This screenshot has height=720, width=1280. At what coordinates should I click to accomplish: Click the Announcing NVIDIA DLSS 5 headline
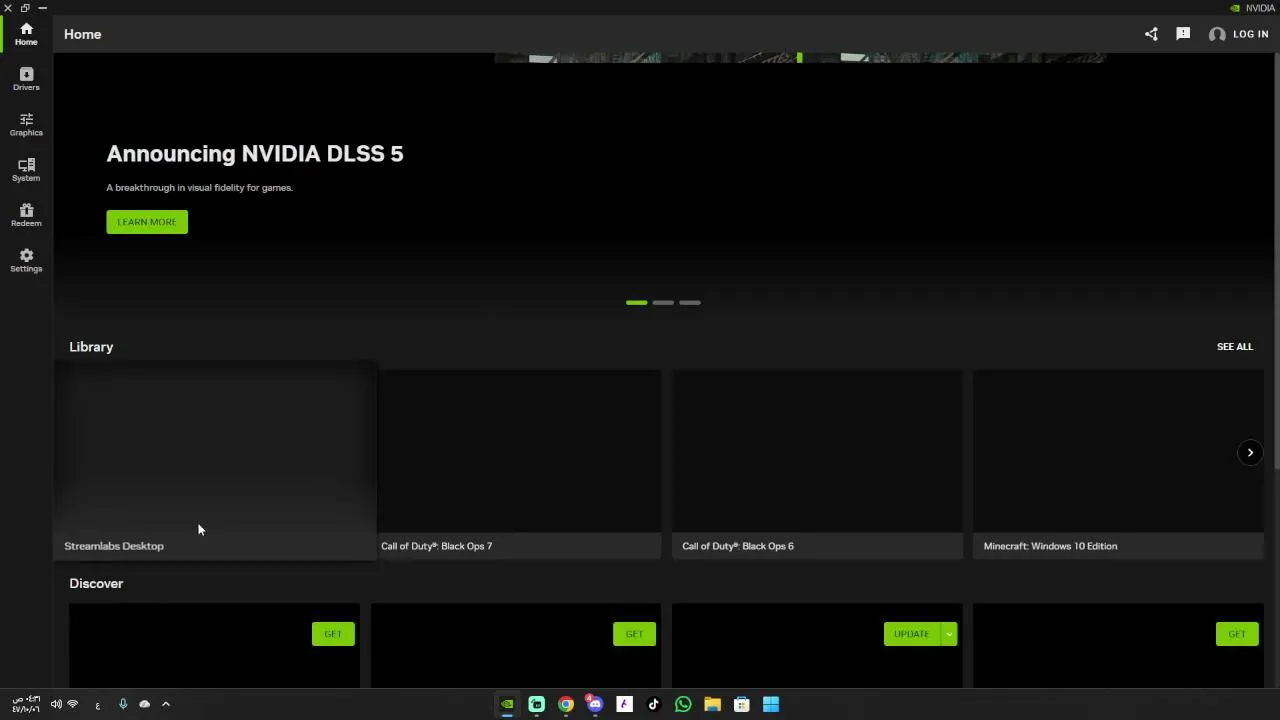[x=255, y=154]
